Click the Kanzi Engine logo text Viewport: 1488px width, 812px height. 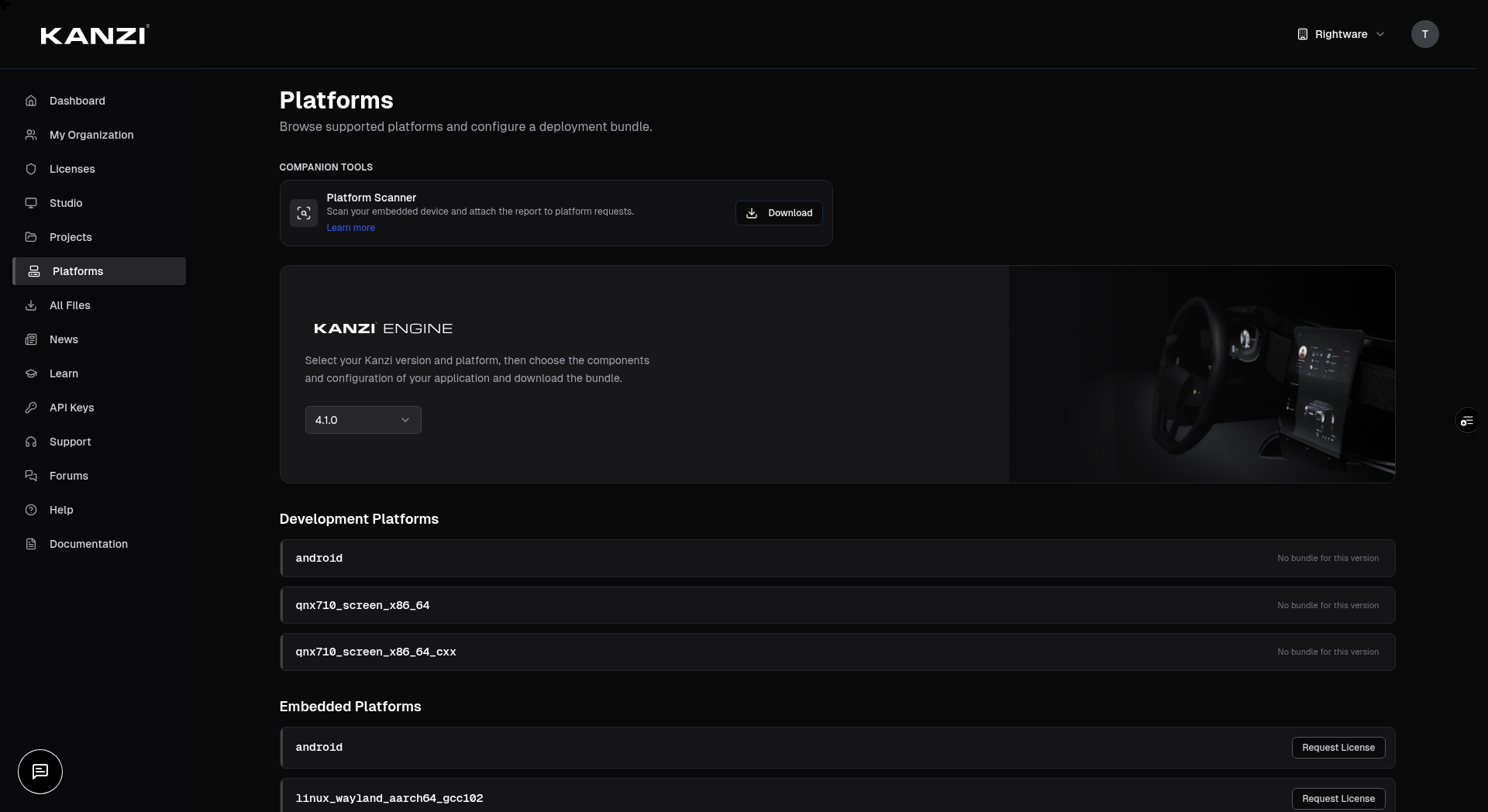pyautogui.click(x=383, y=329)
